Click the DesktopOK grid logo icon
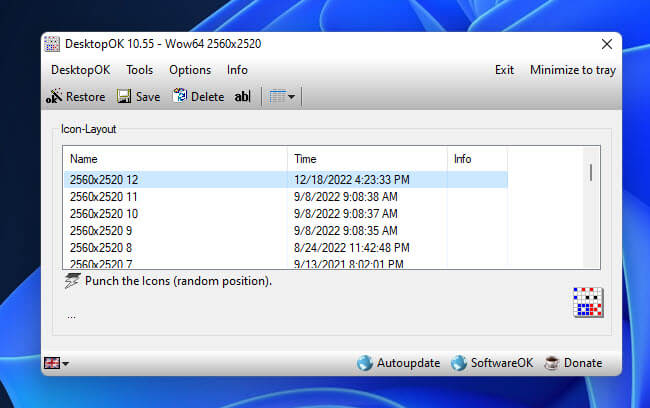650x408 pixels. click(x=588, y=303)
